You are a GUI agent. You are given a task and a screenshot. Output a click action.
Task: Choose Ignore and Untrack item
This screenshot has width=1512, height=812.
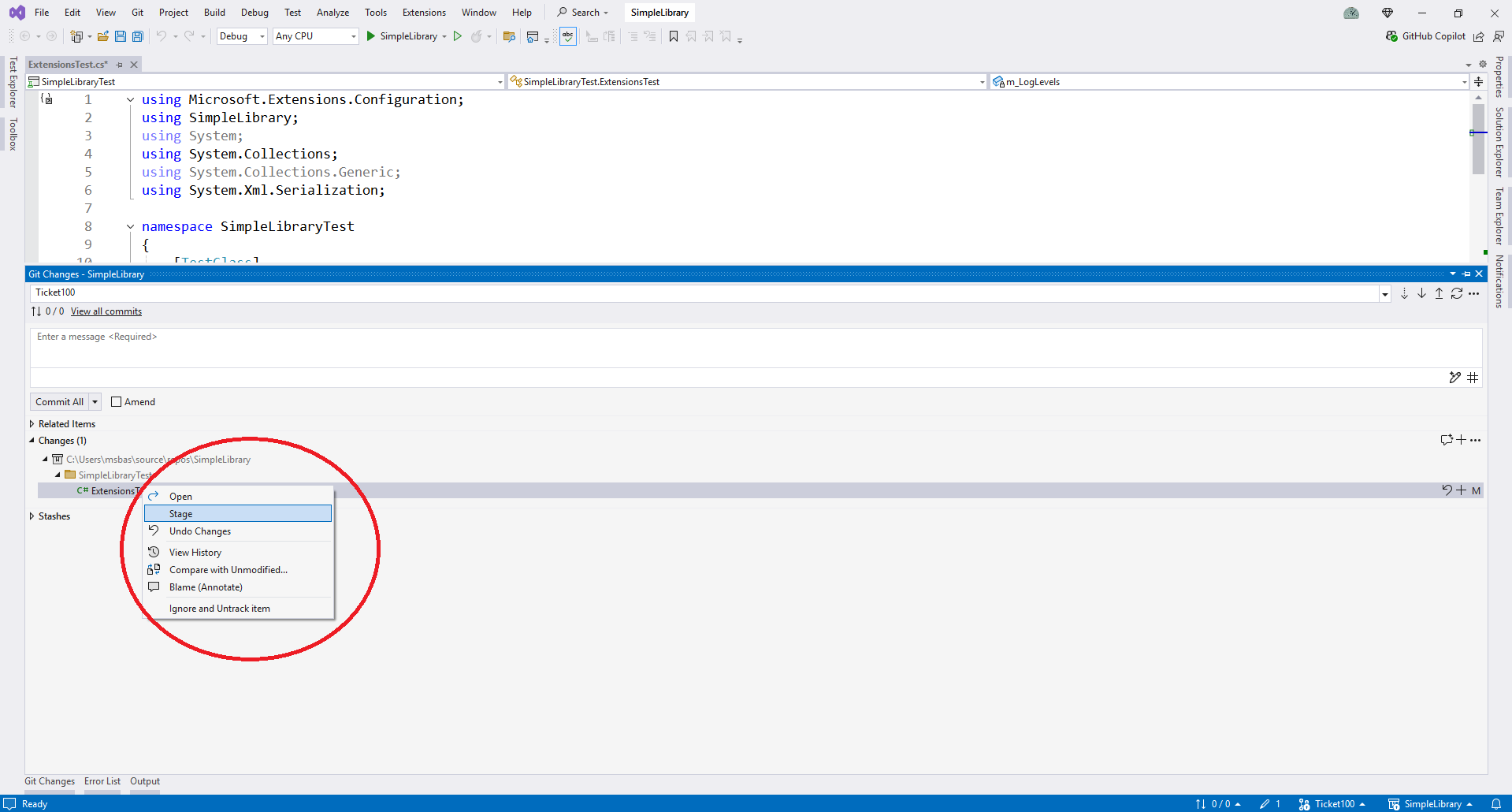point(238,609)
